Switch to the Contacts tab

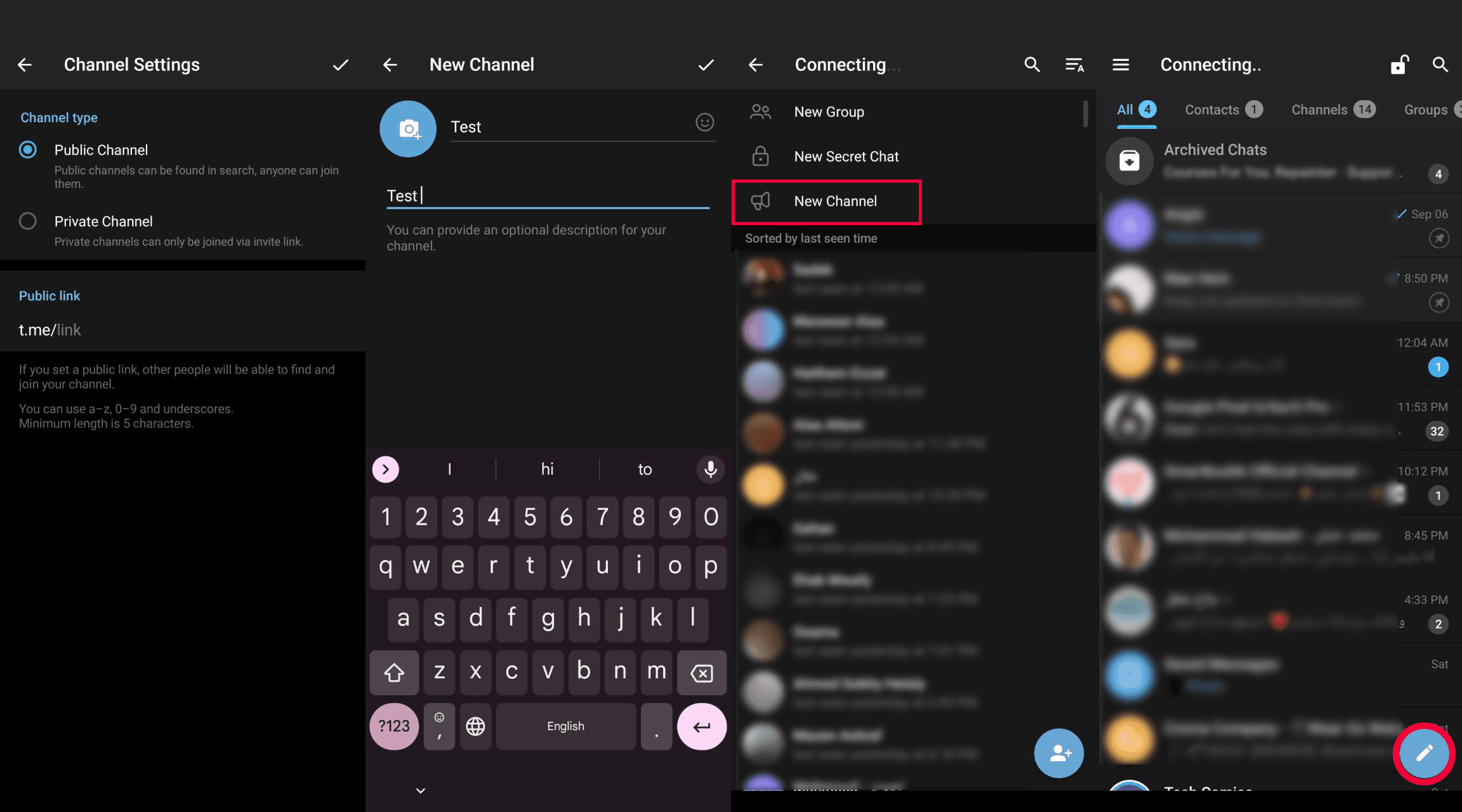click(x=1223, y=110)
